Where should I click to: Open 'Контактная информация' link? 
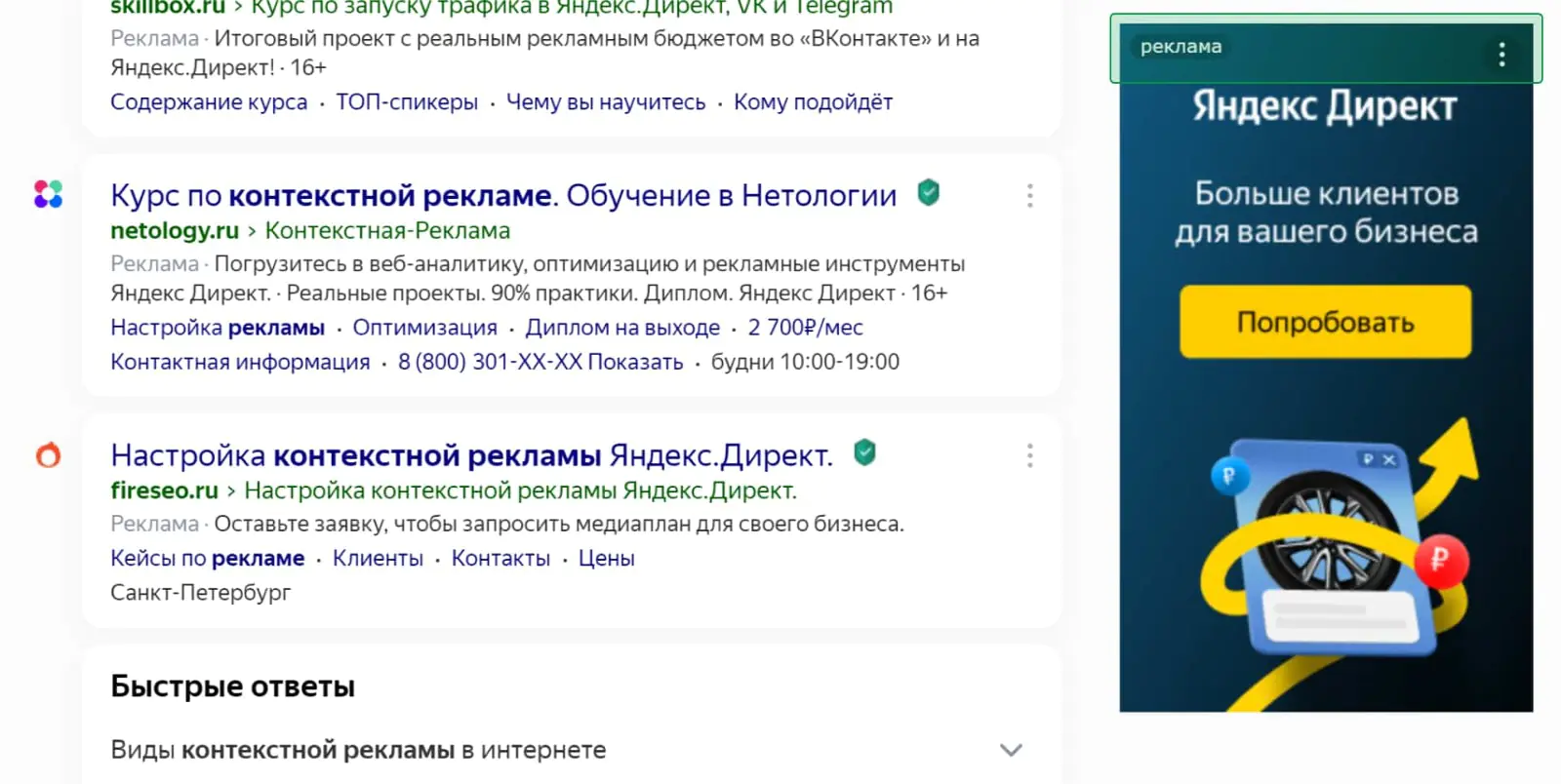tap(240, 362)
